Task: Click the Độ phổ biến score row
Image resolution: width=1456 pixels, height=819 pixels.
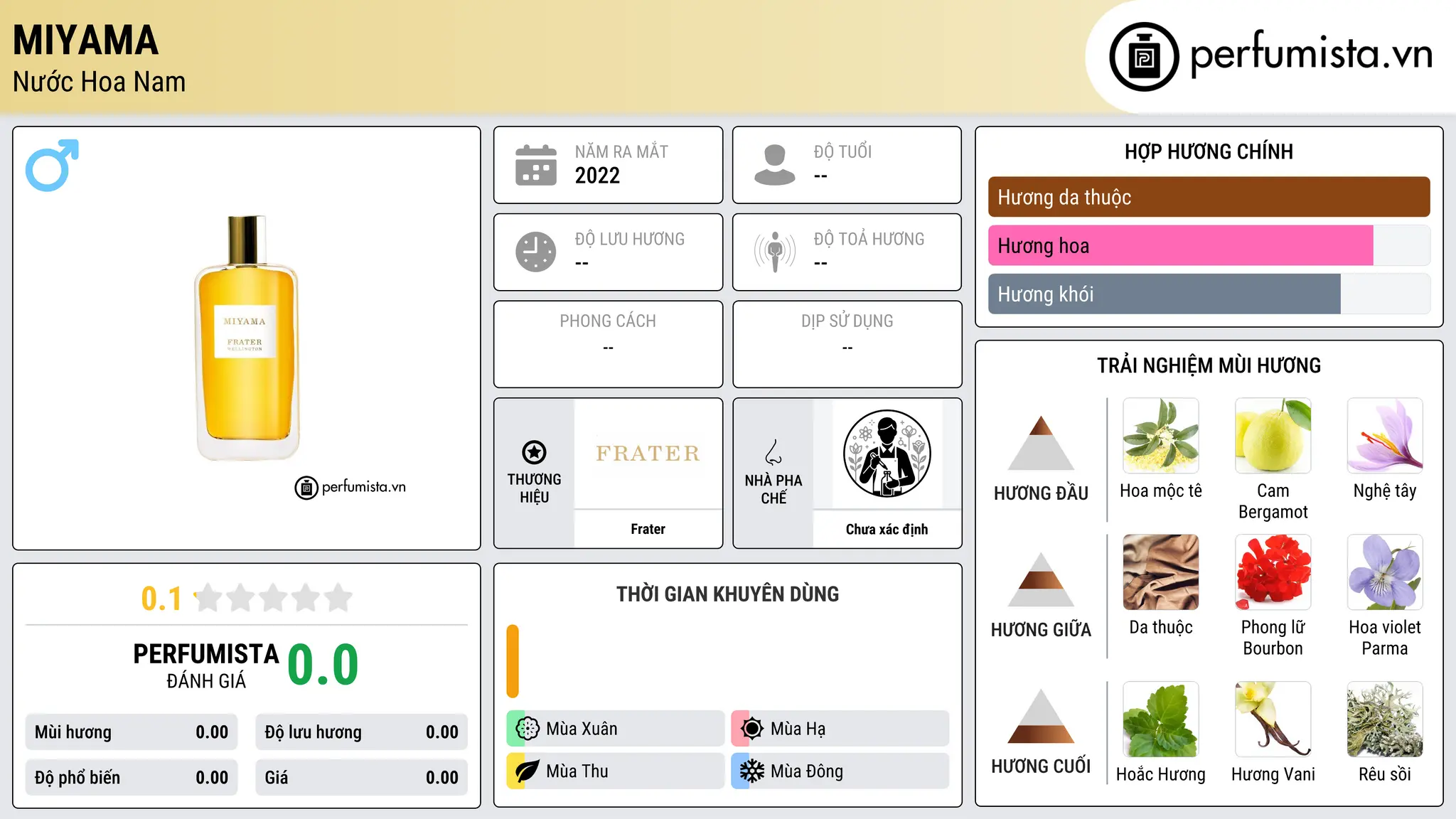Action: coord(132,778)
